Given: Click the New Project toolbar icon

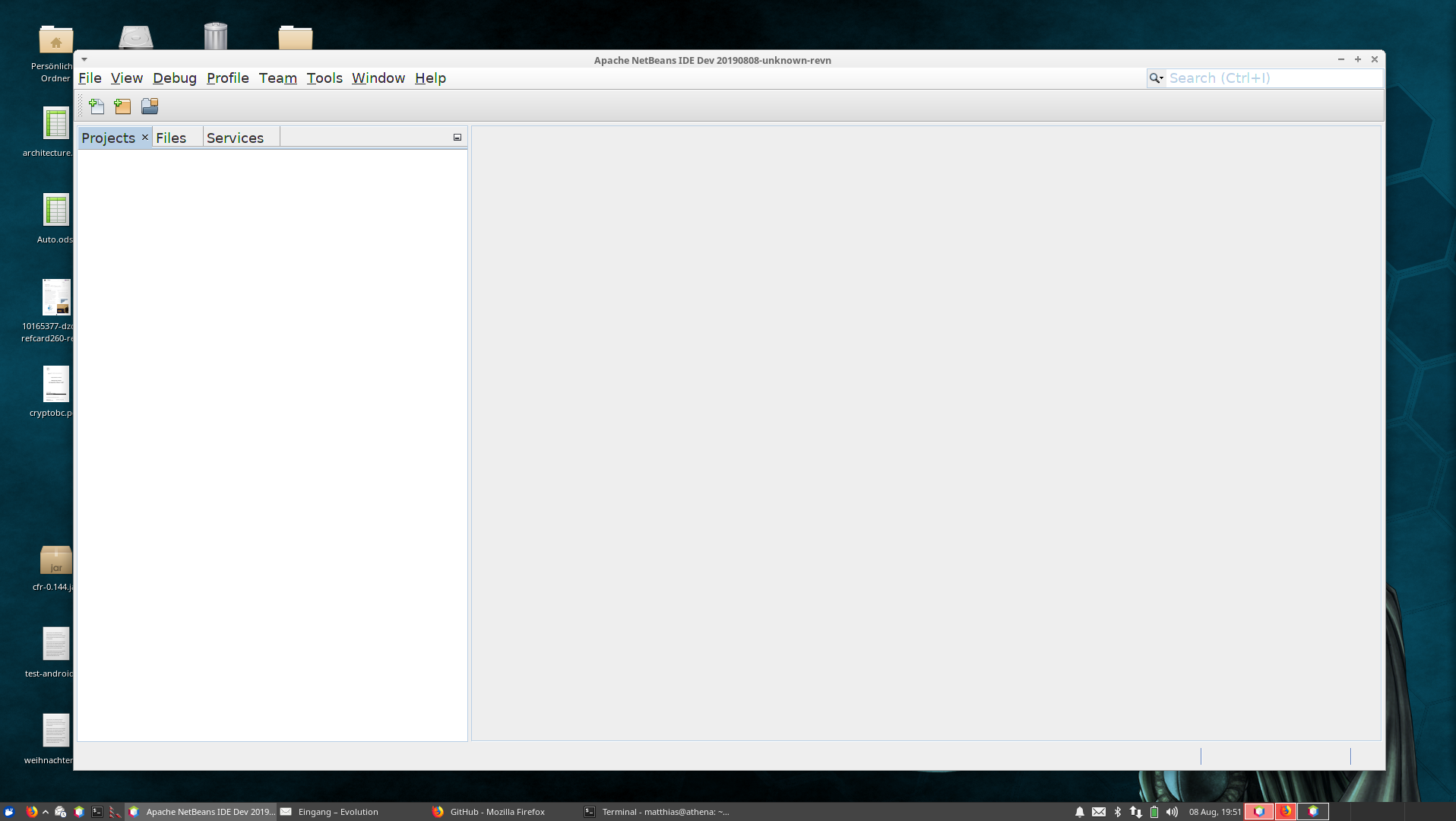Looking at the screenshot, I should [x=122, y=106].
